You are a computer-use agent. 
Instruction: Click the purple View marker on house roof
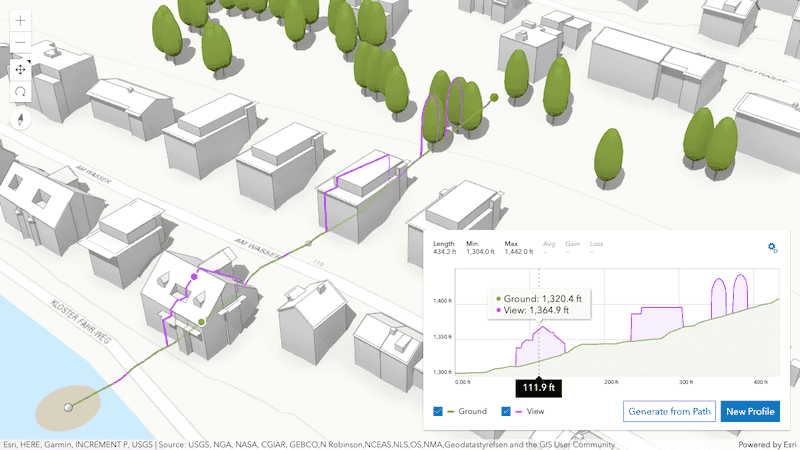pyautogui.click(x=194, y=277)
